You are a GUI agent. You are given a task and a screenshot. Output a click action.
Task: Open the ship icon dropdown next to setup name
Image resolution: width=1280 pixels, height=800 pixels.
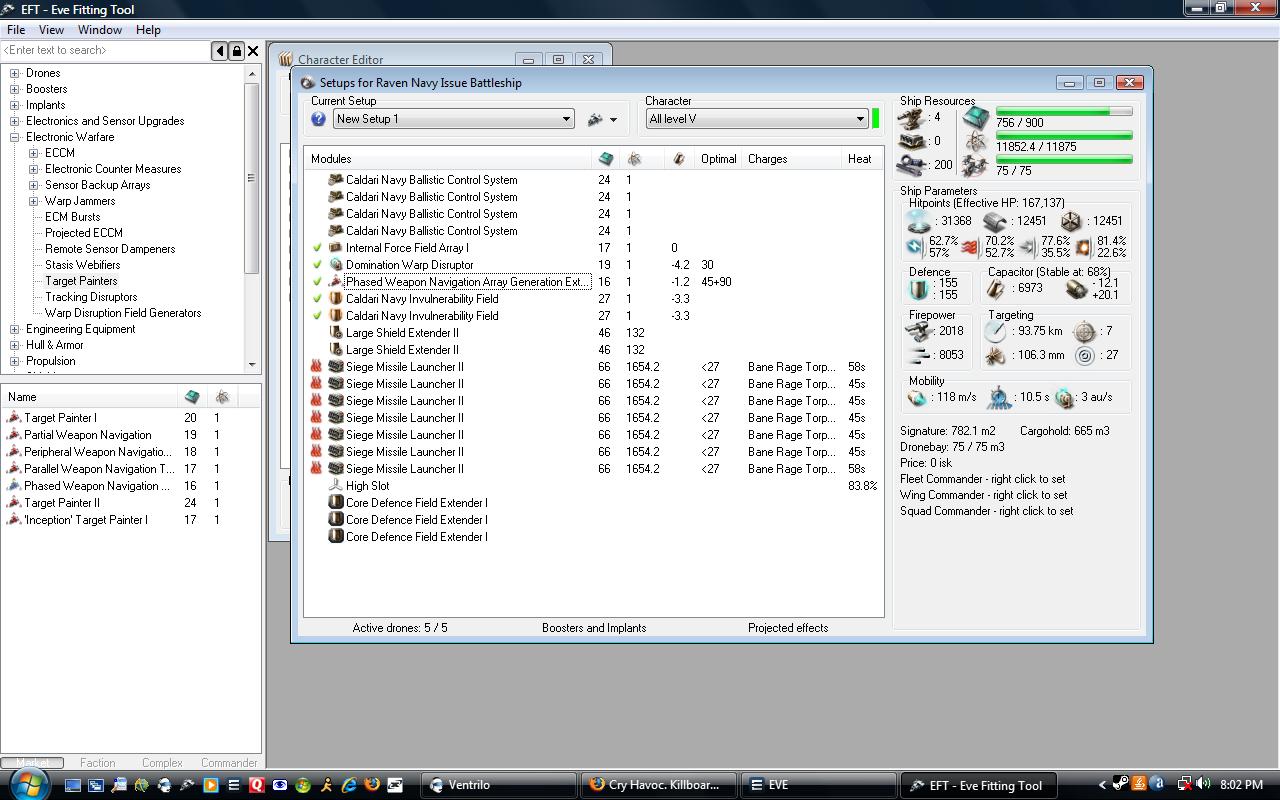(x=601, y=119)
